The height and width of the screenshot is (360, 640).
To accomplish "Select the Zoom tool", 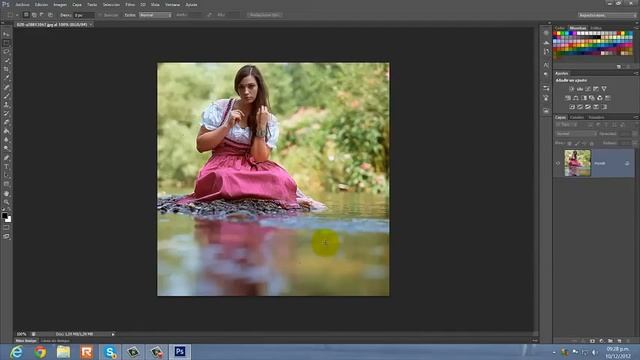I will [x=6, y=202].
